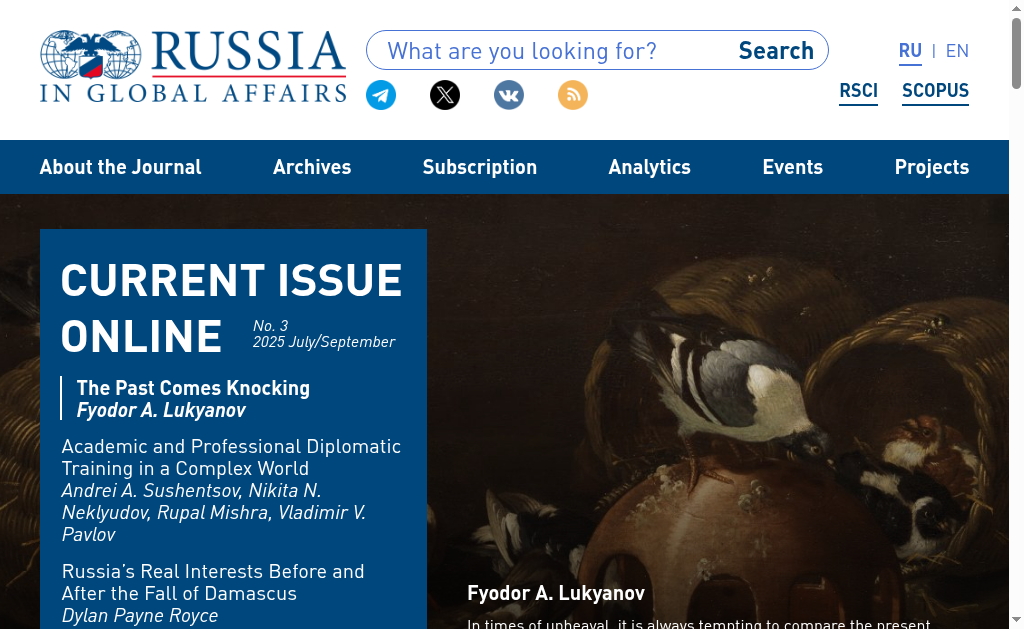Go to the Projects section
Screen dimensions: 1024x629
[932, 167]
